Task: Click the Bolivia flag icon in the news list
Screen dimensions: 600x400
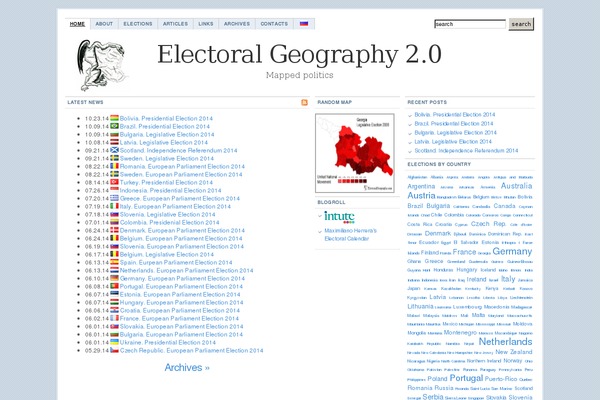Action: (x=114, y=118)
